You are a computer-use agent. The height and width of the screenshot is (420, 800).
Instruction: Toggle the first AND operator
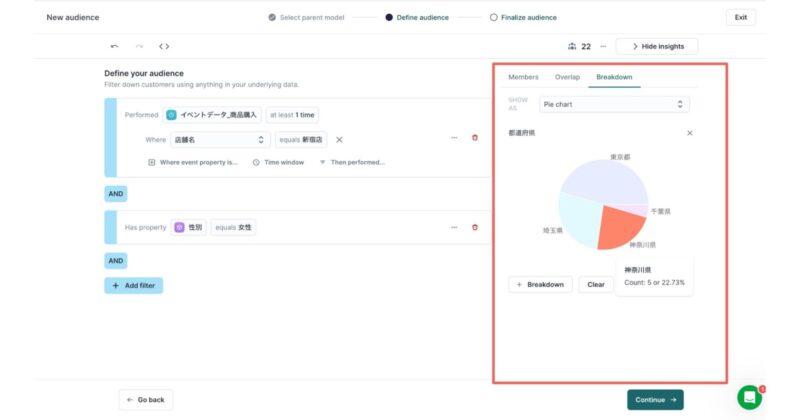point(116,194)
